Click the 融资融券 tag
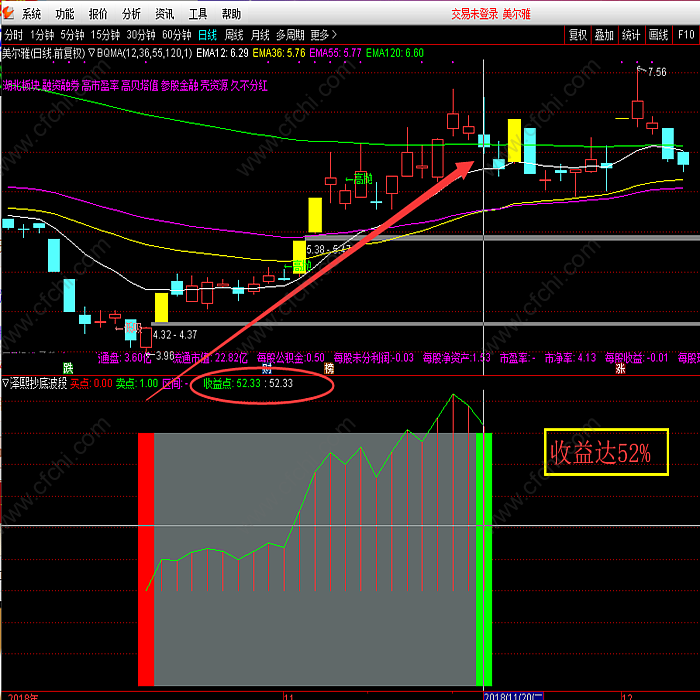Viewport: 700px width, 700px height. pos(61,86)
